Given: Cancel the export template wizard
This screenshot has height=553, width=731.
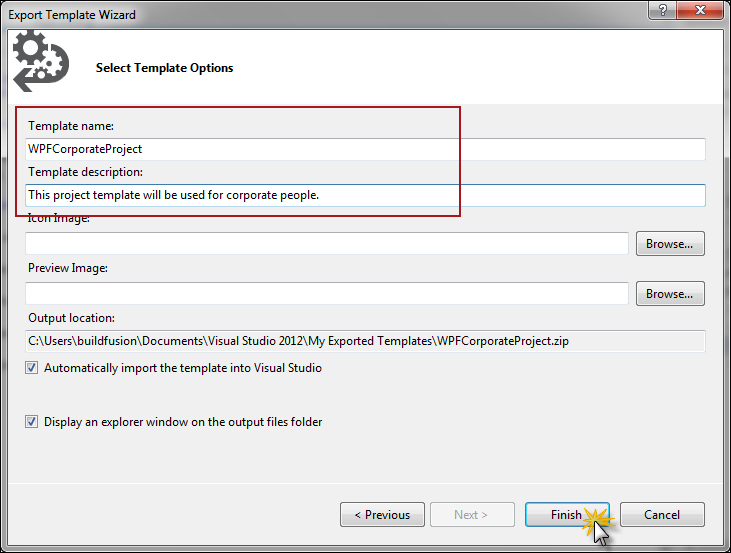Looking at the screenshot, I should click(x=662, y=515).
